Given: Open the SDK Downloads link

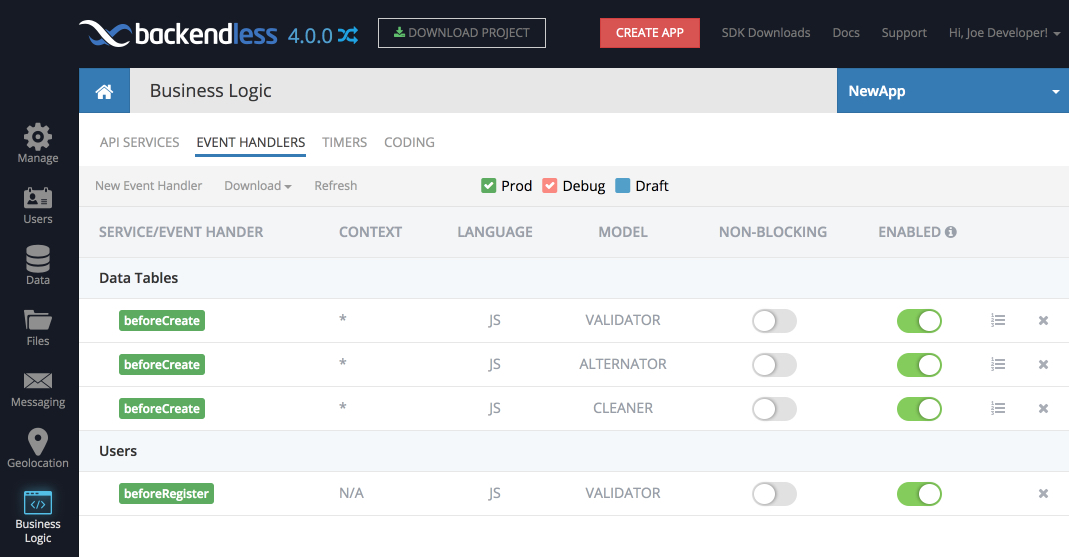Looking at the screenshot, I should coord(766,33).
